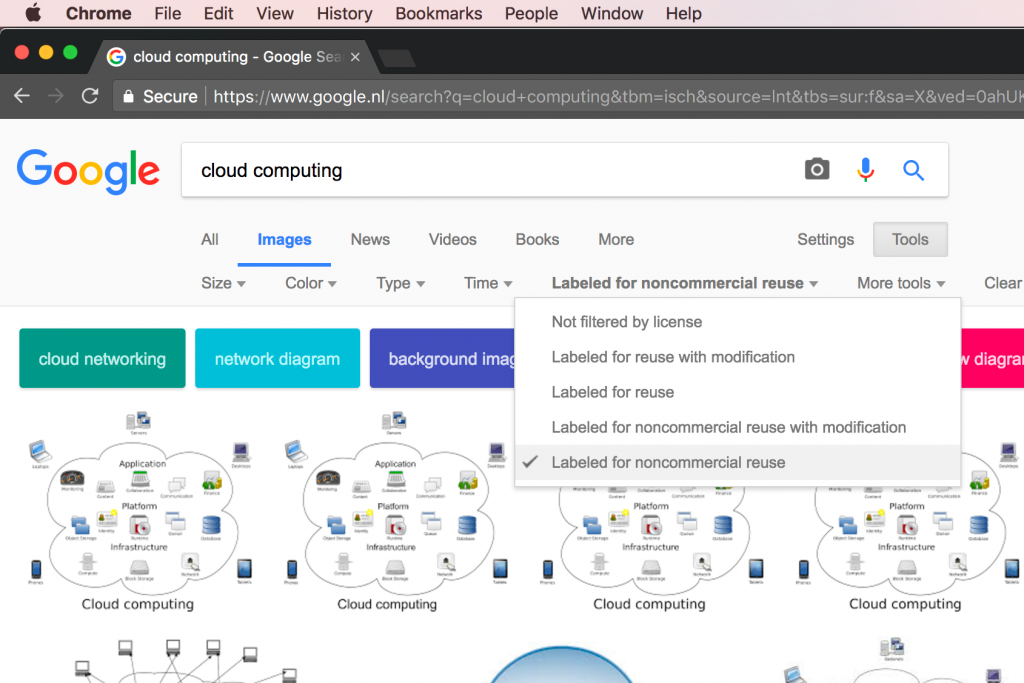
Task: Click the pink diagram suggestion chip
Action: pos(993,358)
